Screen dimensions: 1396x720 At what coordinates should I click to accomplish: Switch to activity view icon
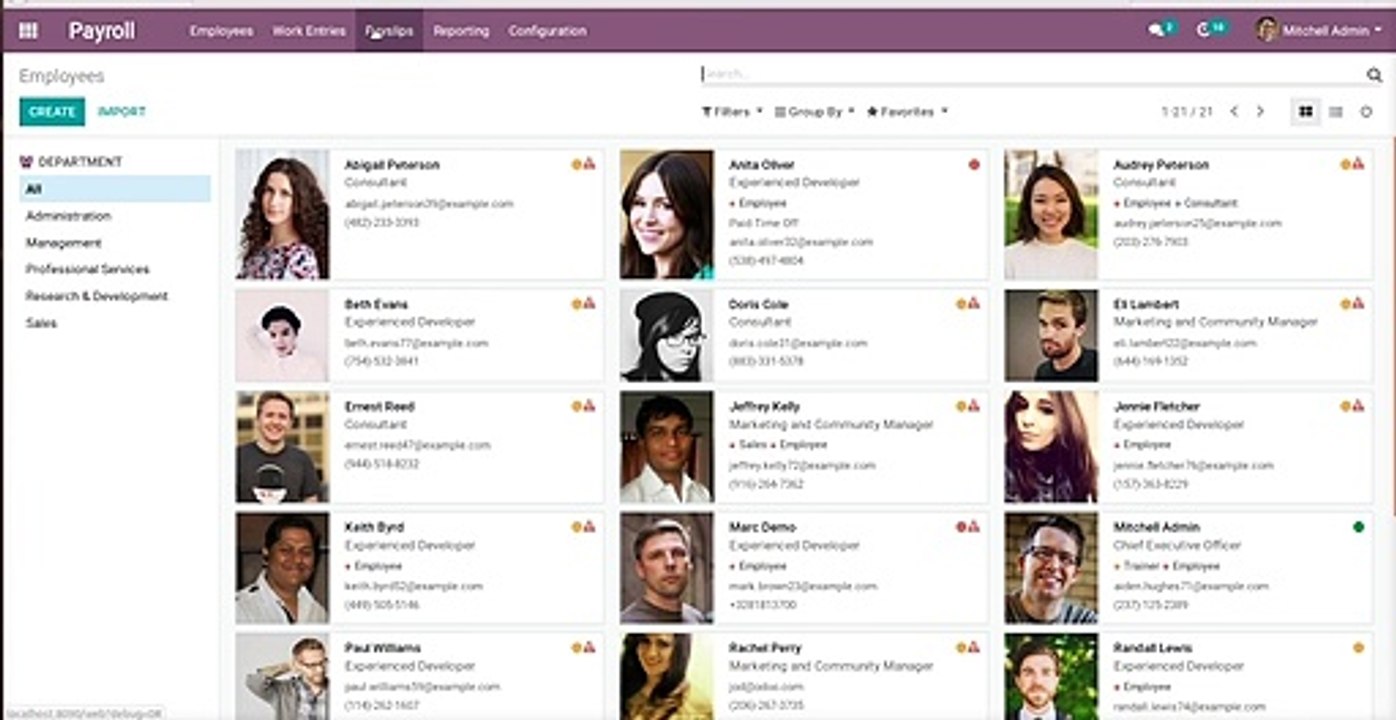click(x=1366, y=112)
